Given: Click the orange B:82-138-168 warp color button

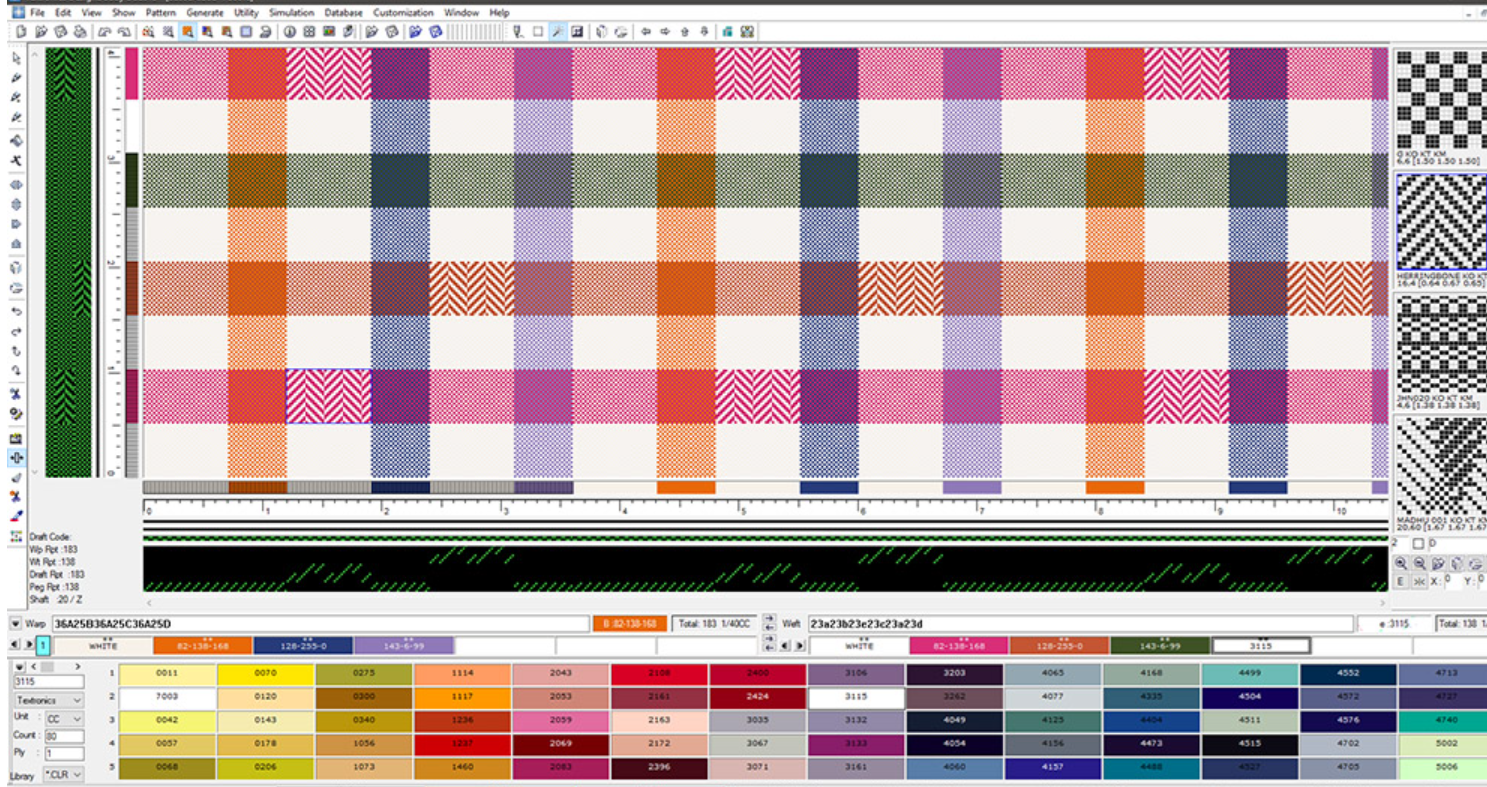Looking at the screenshot, I should [x=629, y=624].
